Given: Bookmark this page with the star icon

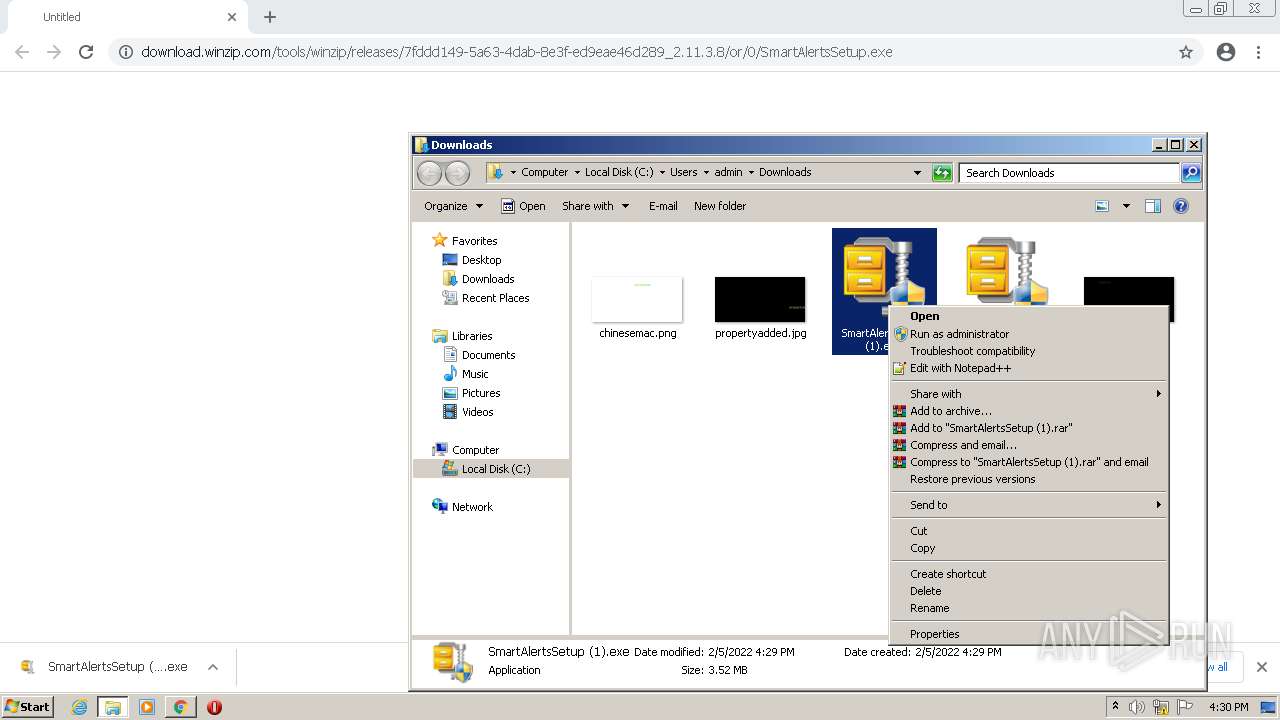Looking at the screenshot, I should tap(1186, 52).
